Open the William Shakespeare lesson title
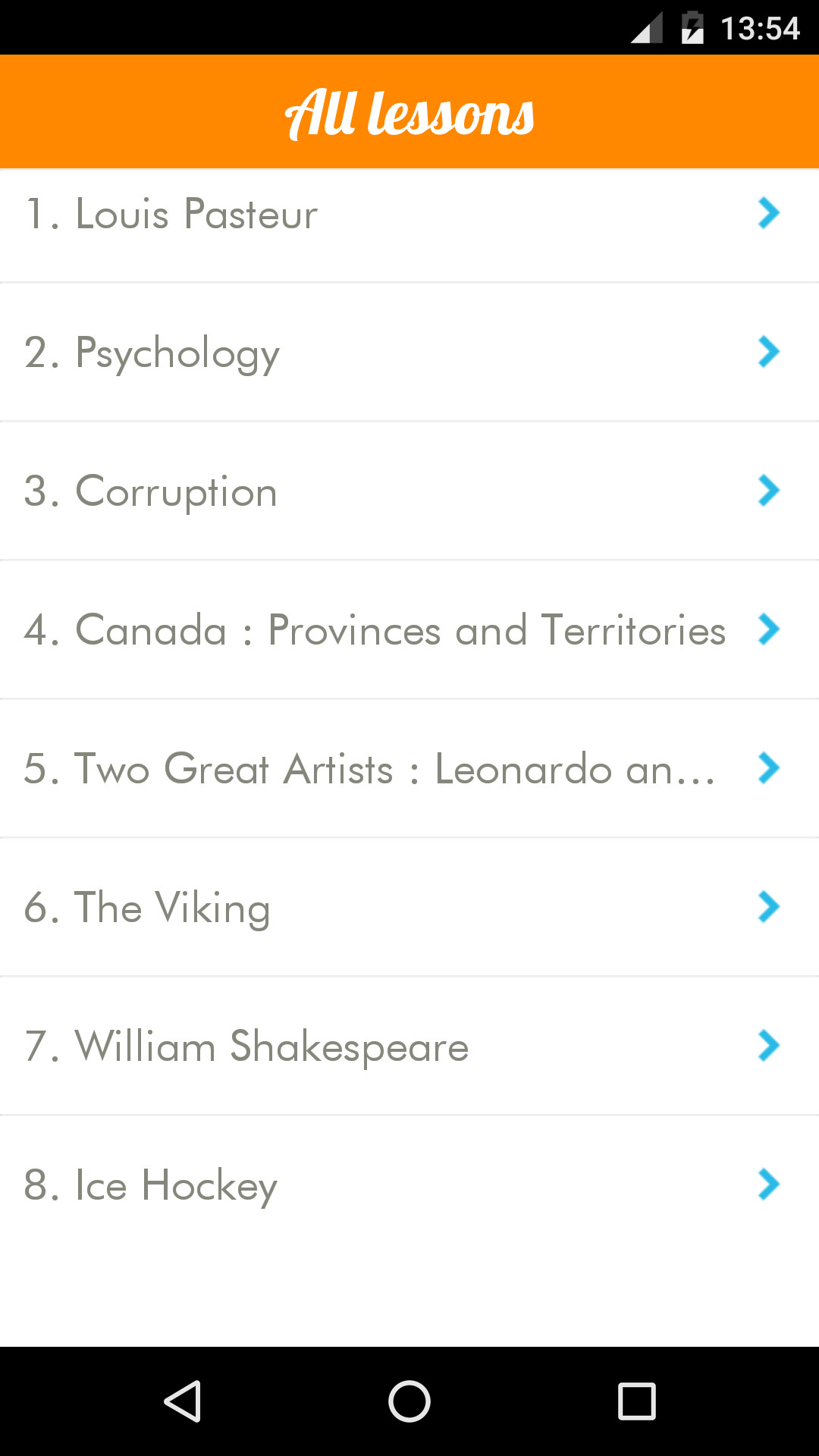Viewport: 819px width, 1456px height. pyautogui.click(x=246, y=1046)
